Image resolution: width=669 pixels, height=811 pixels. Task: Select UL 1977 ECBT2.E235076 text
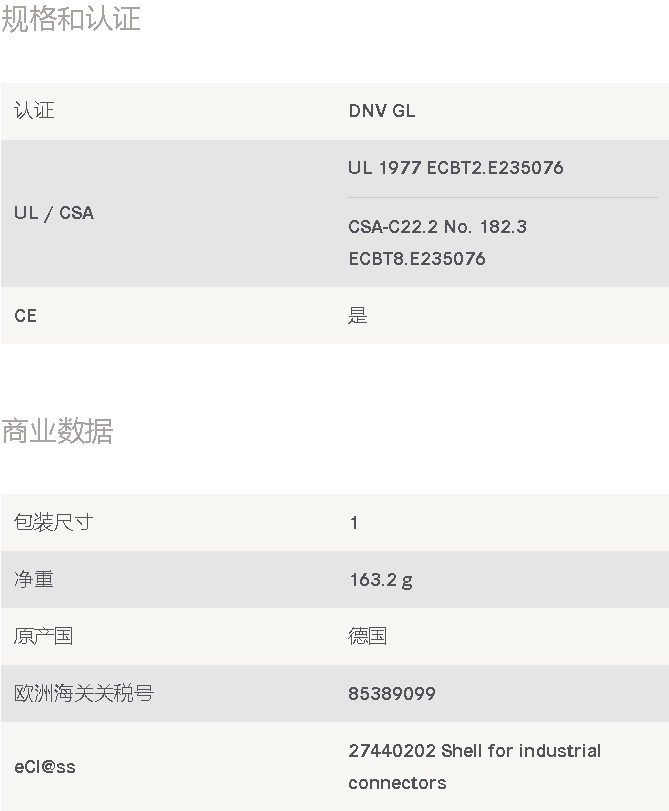[456, 168]
